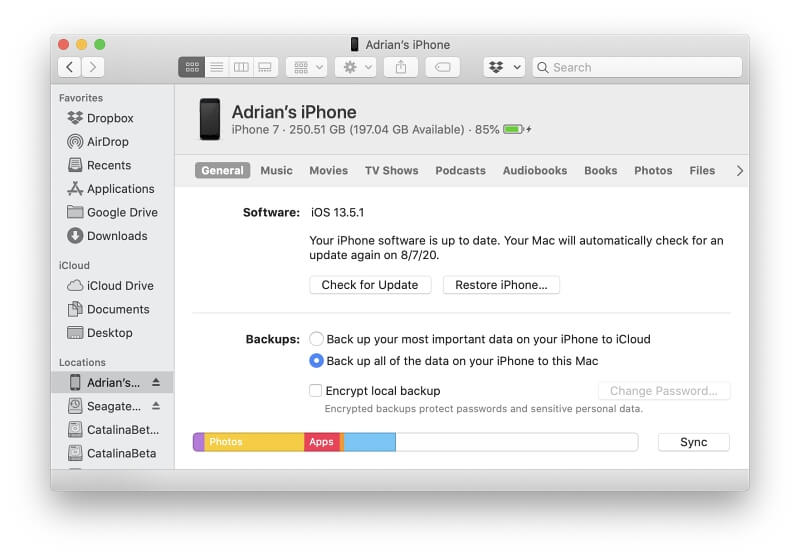Click the Check for Update button
This screenshot has width=800, height=558.
370,285
